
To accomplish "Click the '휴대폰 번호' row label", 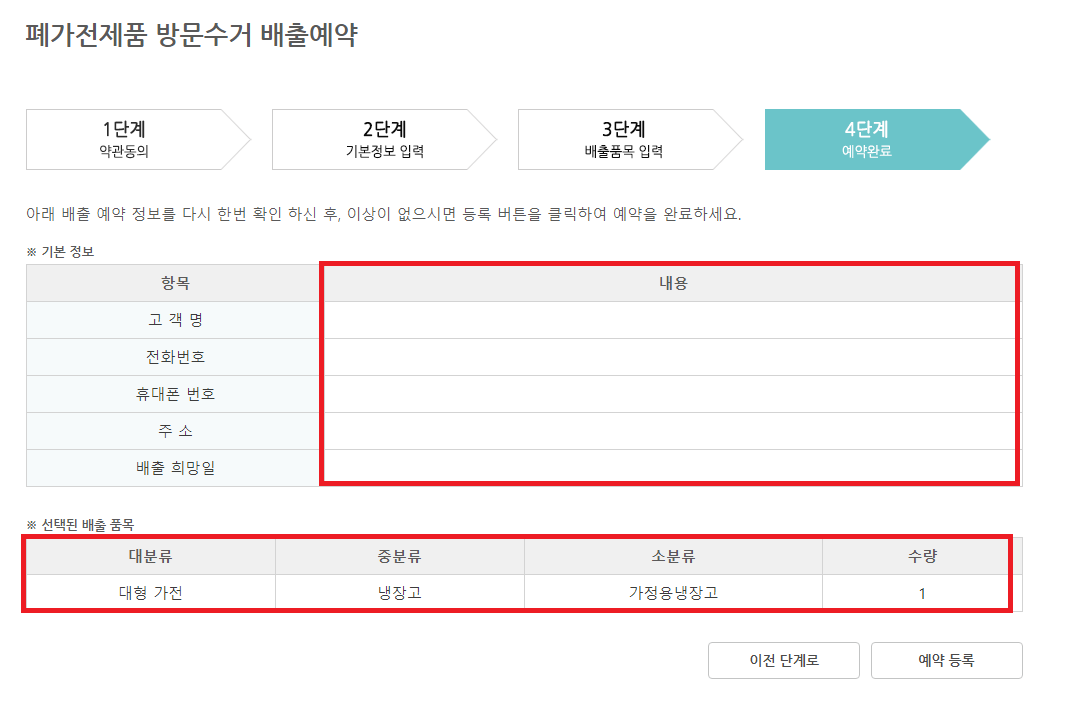I will (175, 394).
